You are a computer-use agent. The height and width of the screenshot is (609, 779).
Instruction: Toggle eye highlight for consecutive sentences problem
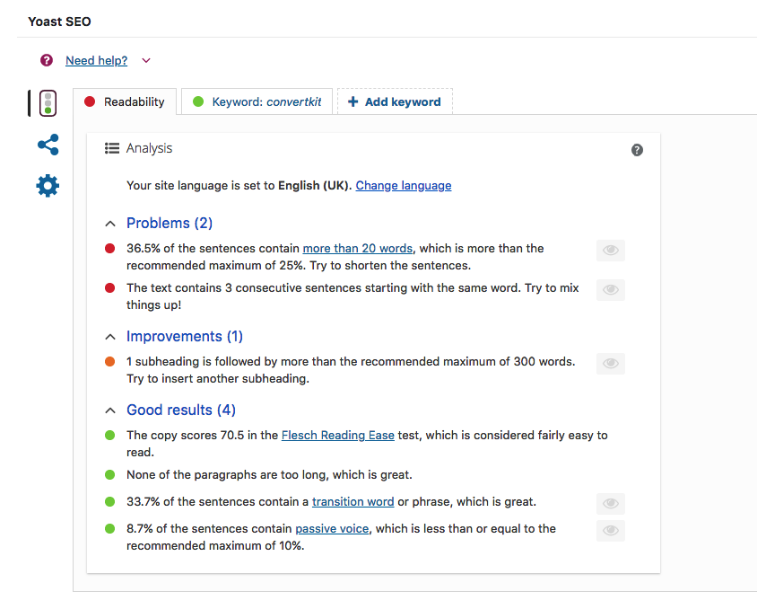[x=611, y=290]
